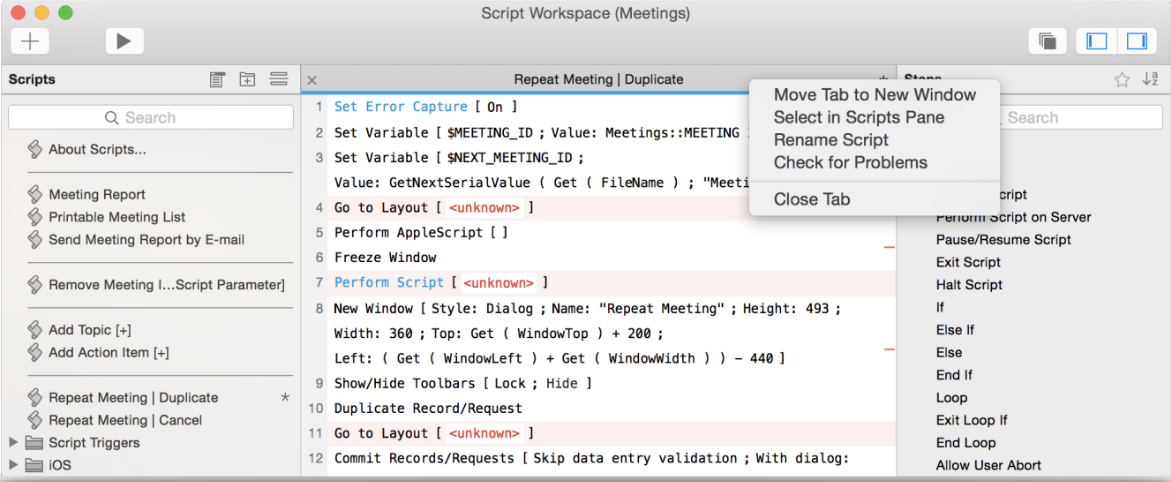Toggle the left Scripts pane visibility
This screenshot has height=482, width=1171.
click(1097, 41)
